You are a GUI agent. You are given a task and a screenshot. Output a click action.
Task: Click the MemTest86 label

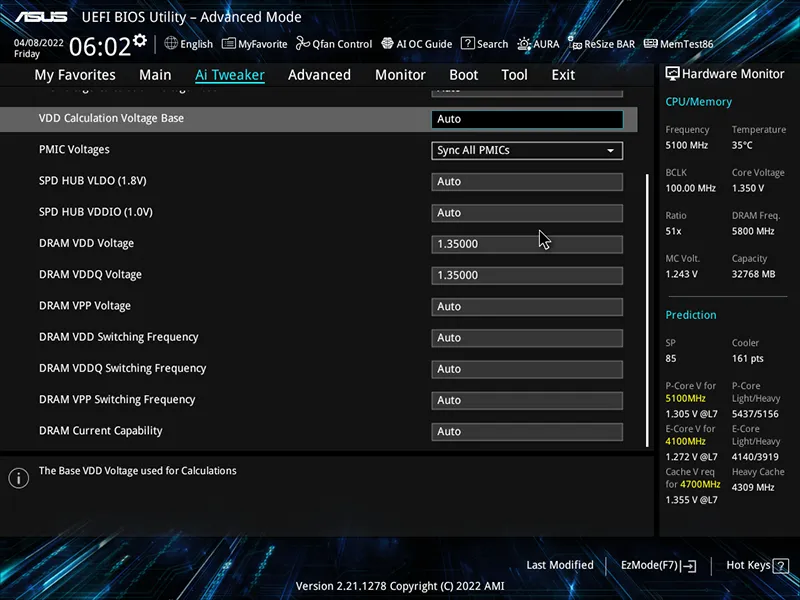pos(687,44)
